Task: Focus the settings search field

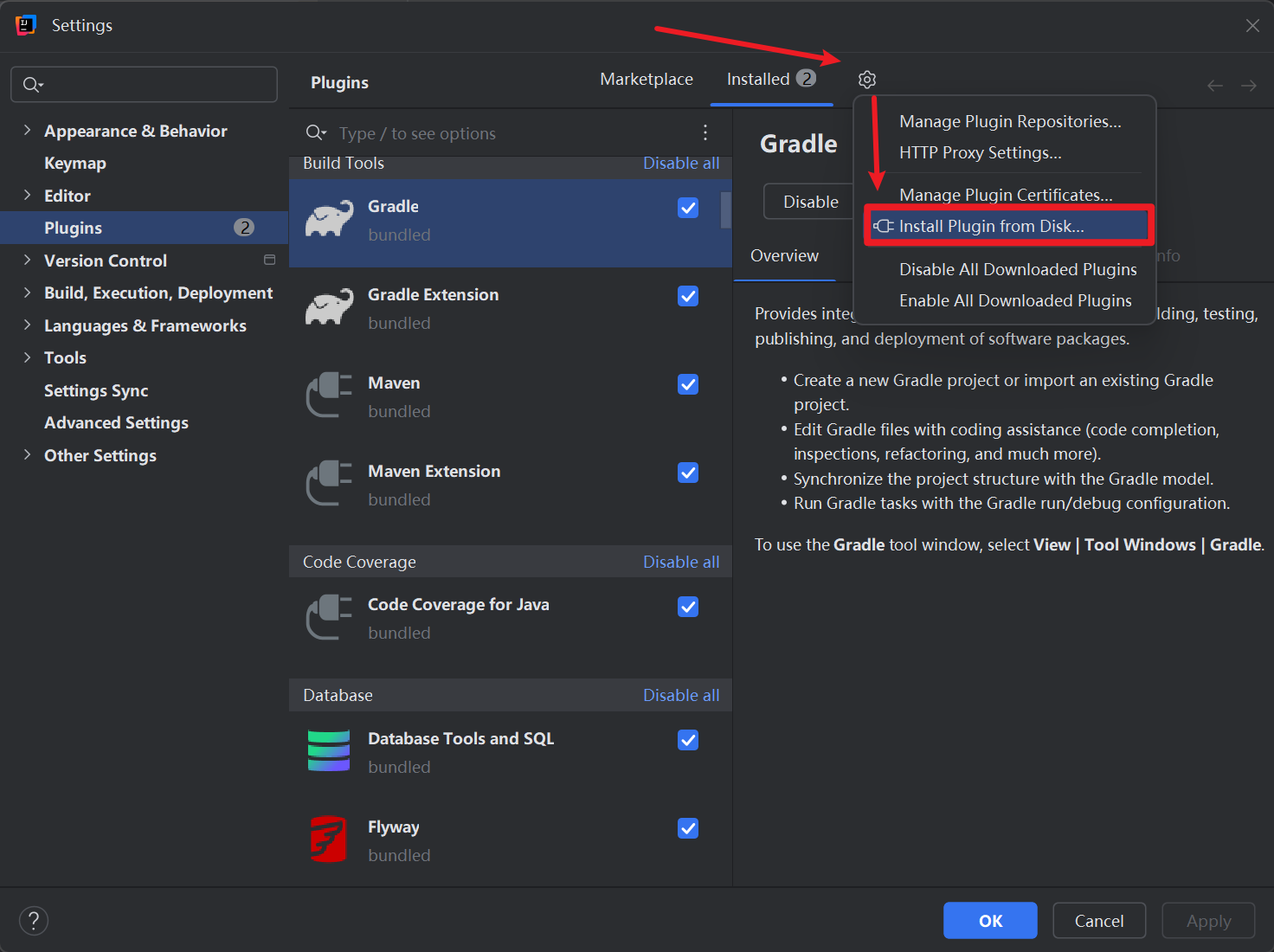Action: (144, 85)
